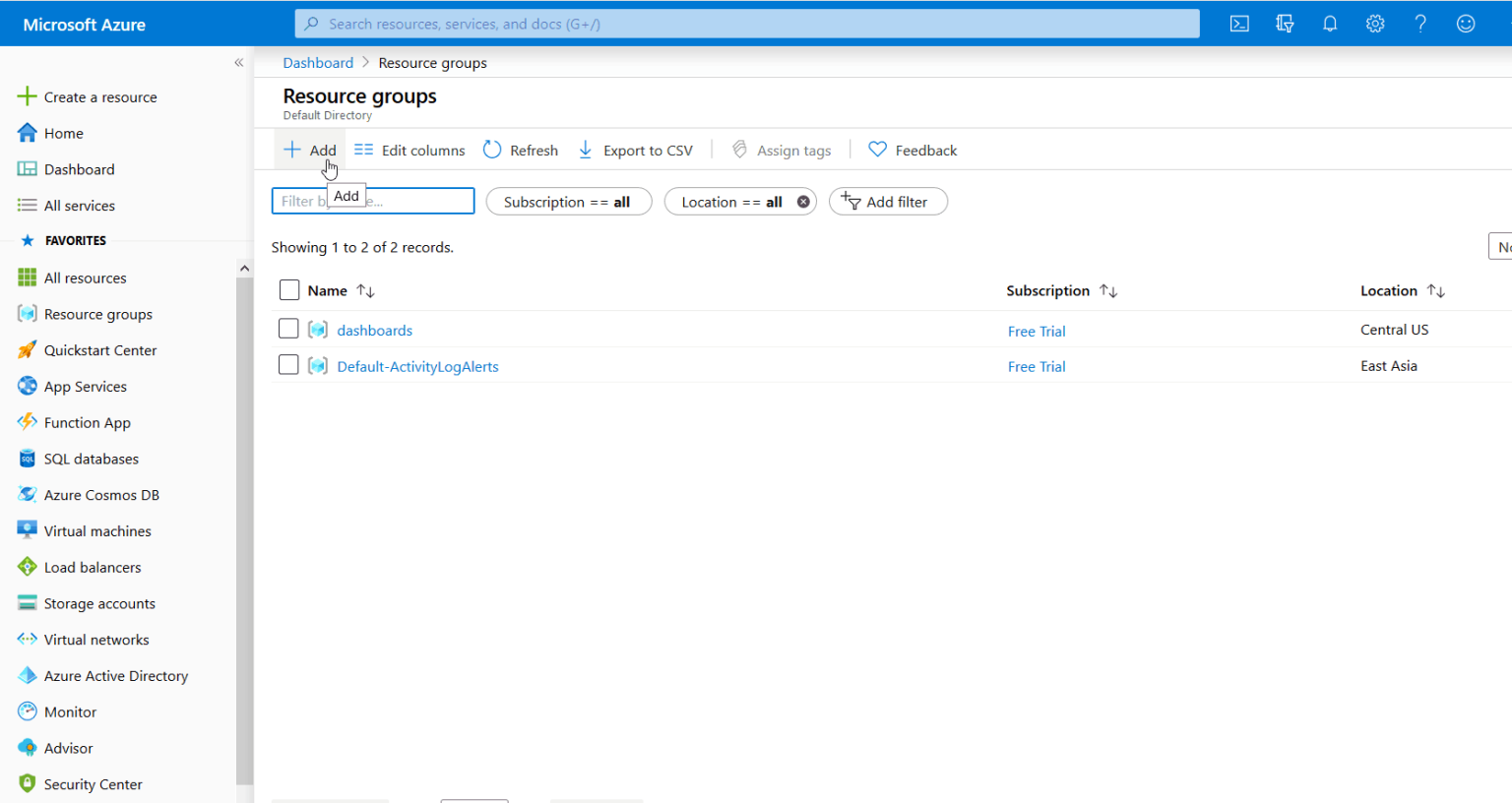The height and width of the screenshot is (803, 1512).
Task: Click the Quickstart Center rocket icon
Action: pyautogui.click(x=27, y=350)
